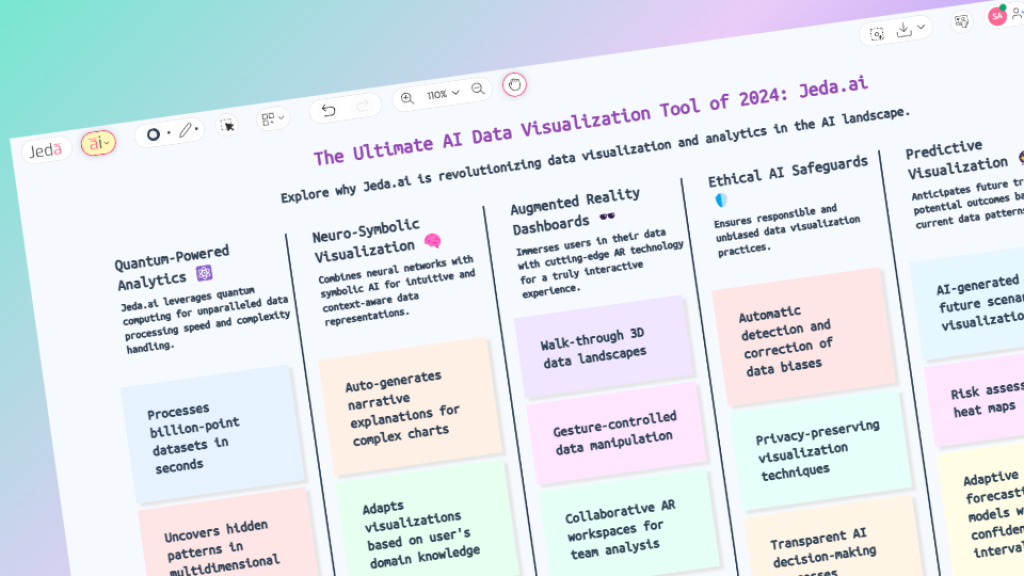Select the circle shape tool

pyautogui.click(x=154, y=134)
